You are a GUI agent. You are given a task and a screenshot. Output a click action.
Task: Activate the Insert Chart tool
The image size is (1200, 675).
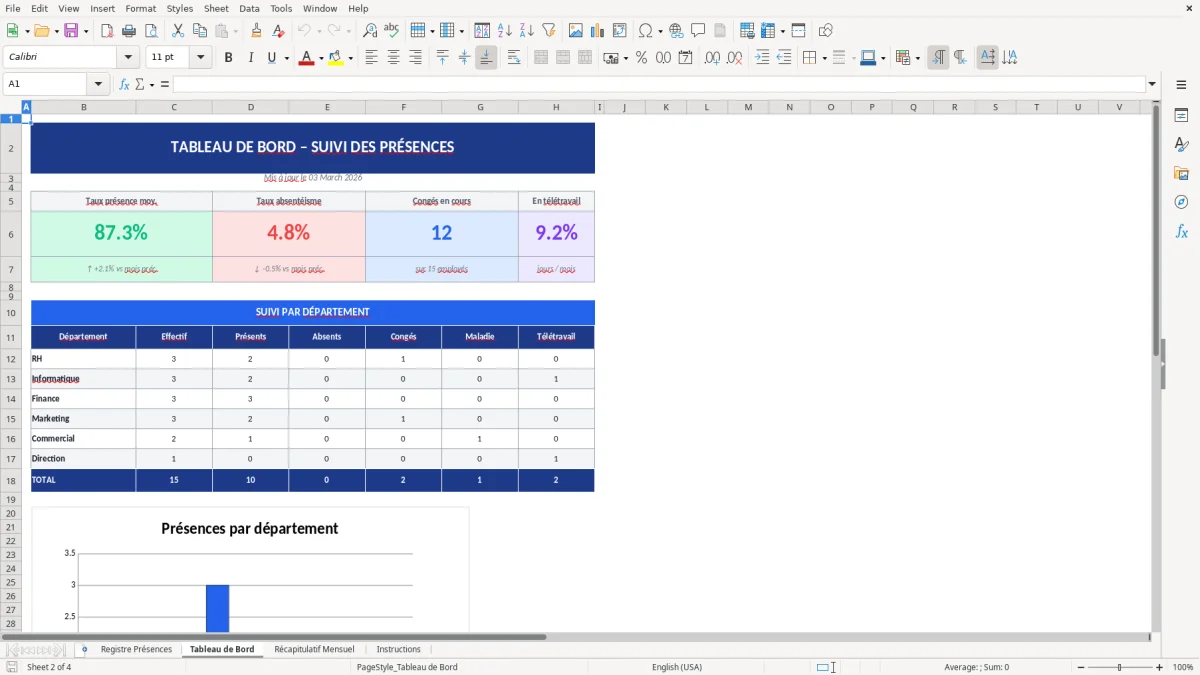(597, 29)
